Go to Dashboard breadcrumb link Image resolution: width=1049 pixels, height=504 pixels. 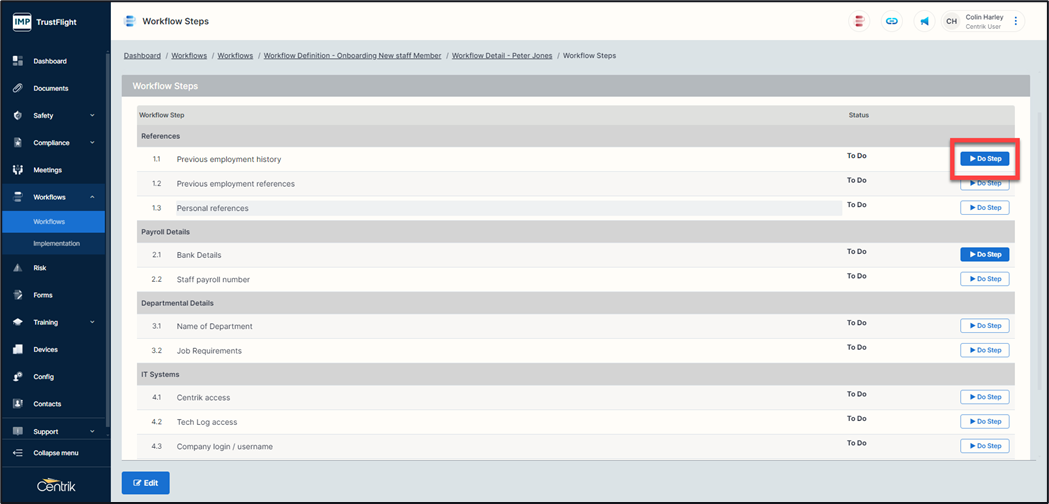tap(142, 56)
